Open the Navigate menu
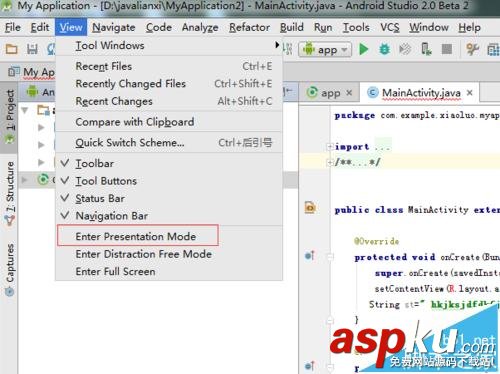Screen dimensions: 500x374 (114, 27)
